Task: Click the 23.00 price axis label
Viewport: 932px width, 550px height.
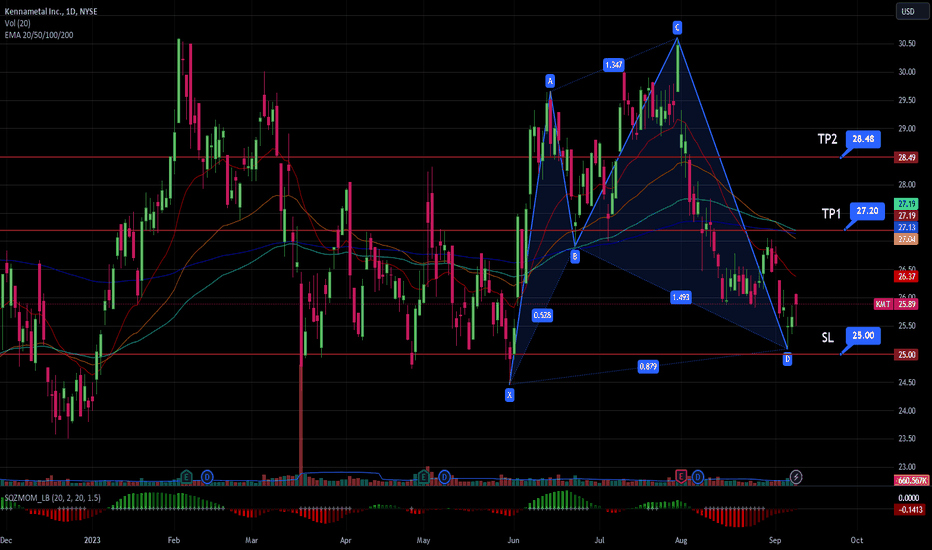Action: (x=906, y=467)
